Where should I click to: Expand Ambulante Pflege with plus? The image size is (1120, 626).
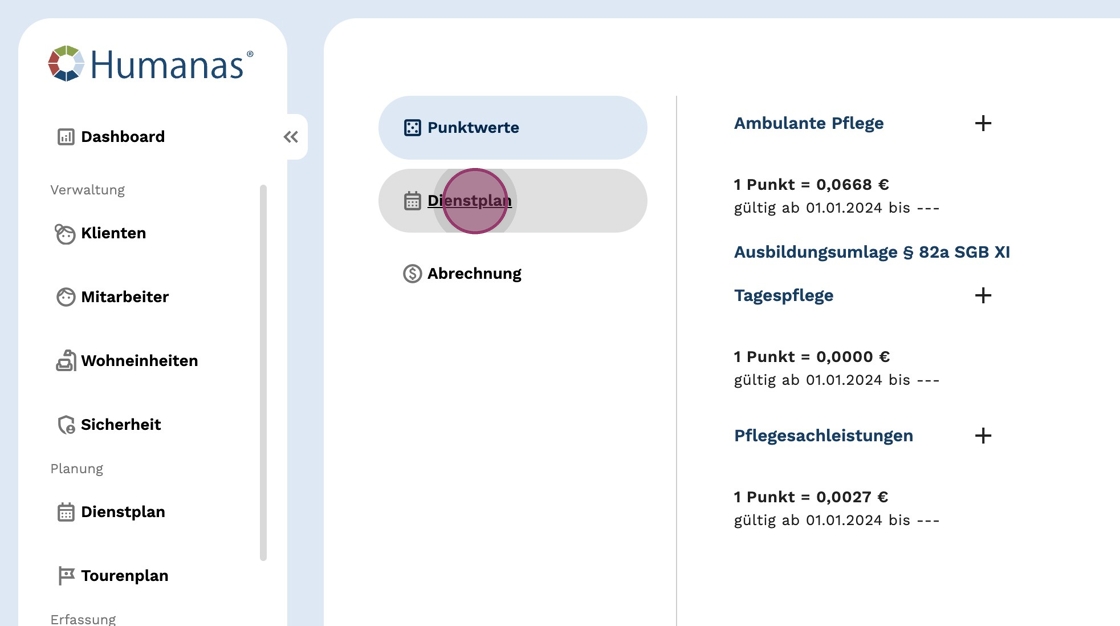click(983, 123)
